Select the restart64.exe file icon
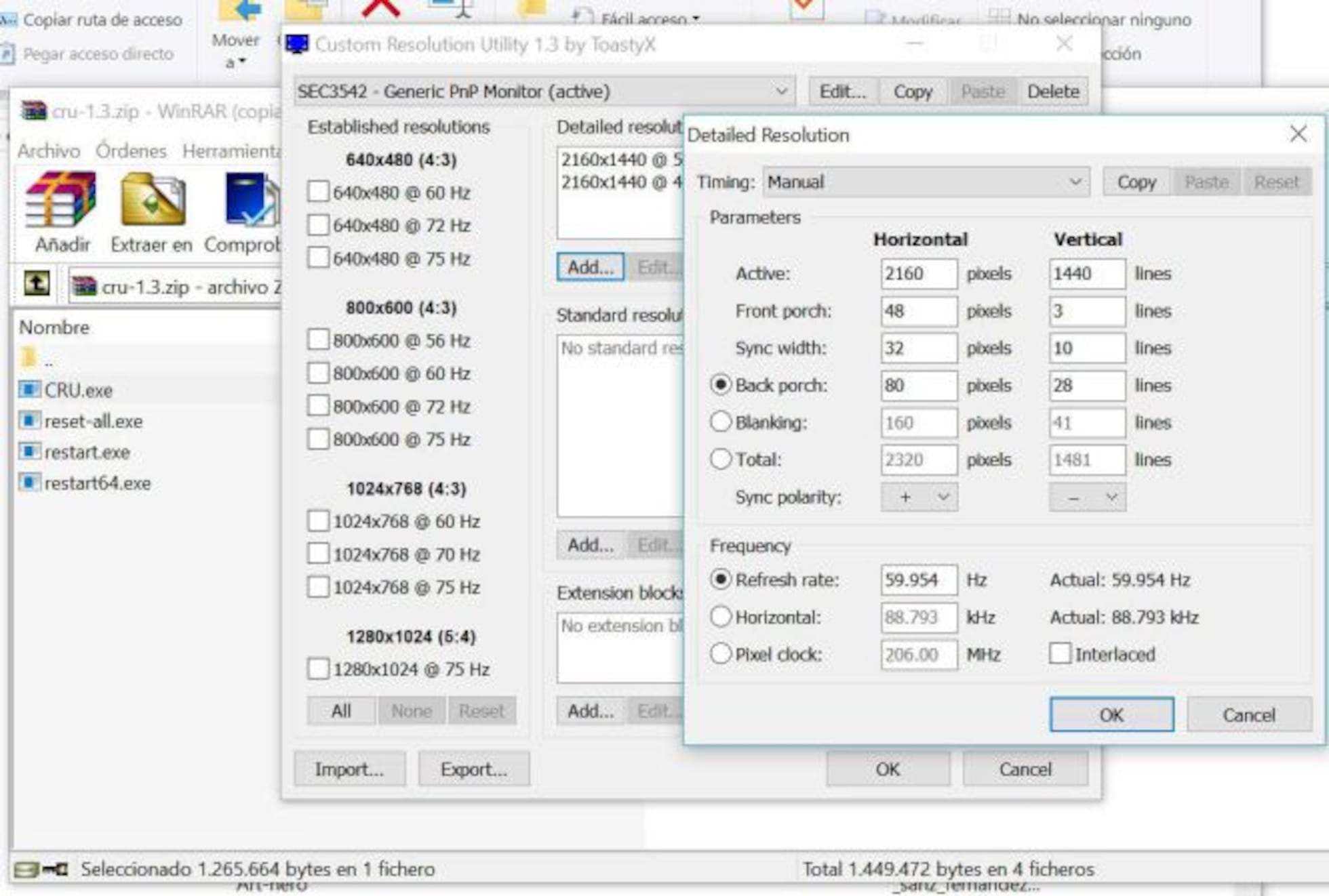The image size is (1329, 896). point(29,483)
